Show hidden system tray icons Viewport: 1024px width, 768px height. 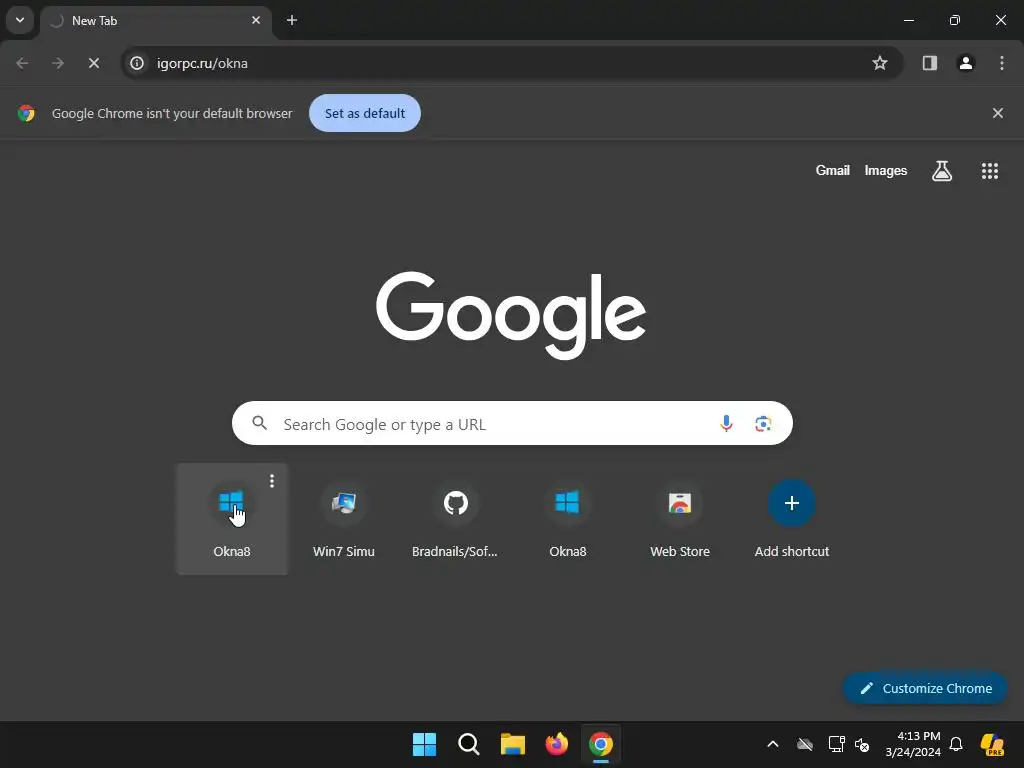click(773, 744)
